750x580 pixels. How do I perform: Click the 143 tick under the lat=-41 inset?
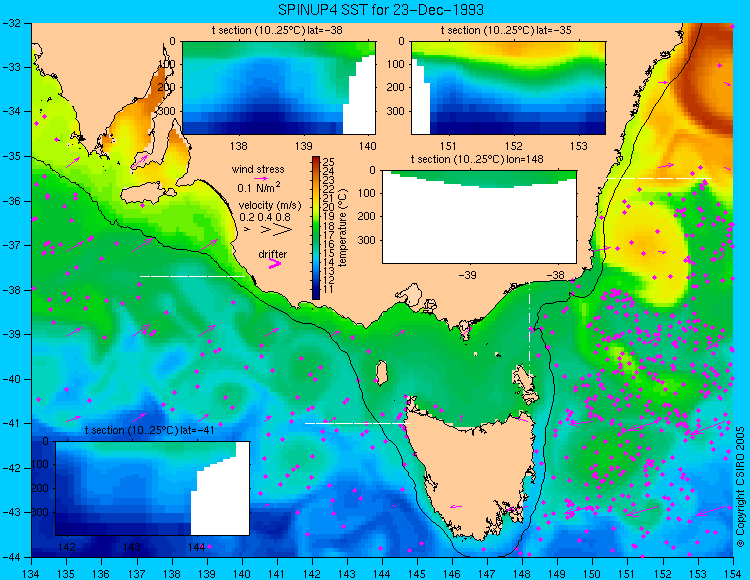(x=132, y=547)
